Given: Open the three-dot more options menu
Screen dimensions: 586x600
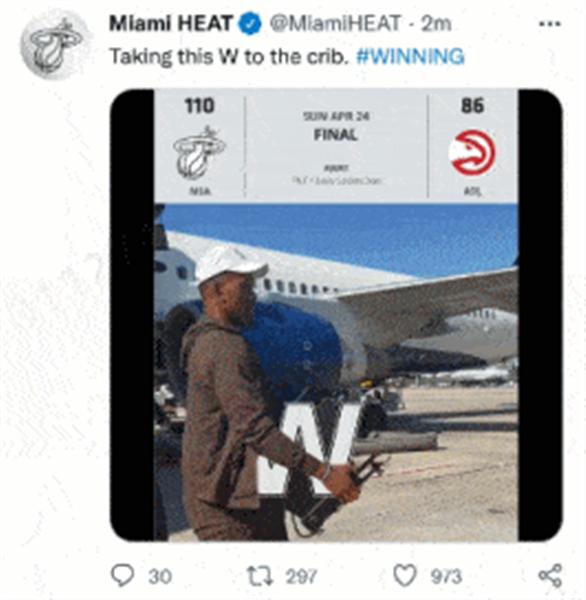Looking at the screenshot, I should point(550,24).
